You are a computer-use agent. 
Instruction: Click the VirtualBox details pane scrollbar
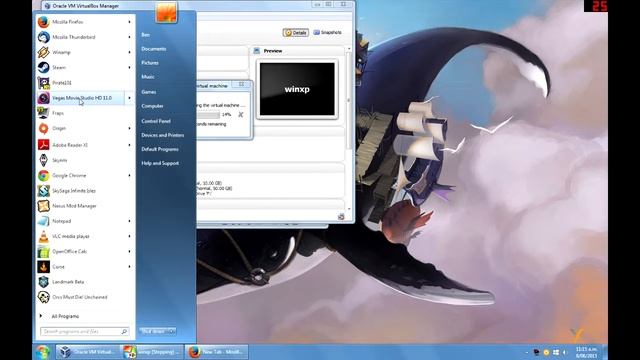(x=349, y=100)
